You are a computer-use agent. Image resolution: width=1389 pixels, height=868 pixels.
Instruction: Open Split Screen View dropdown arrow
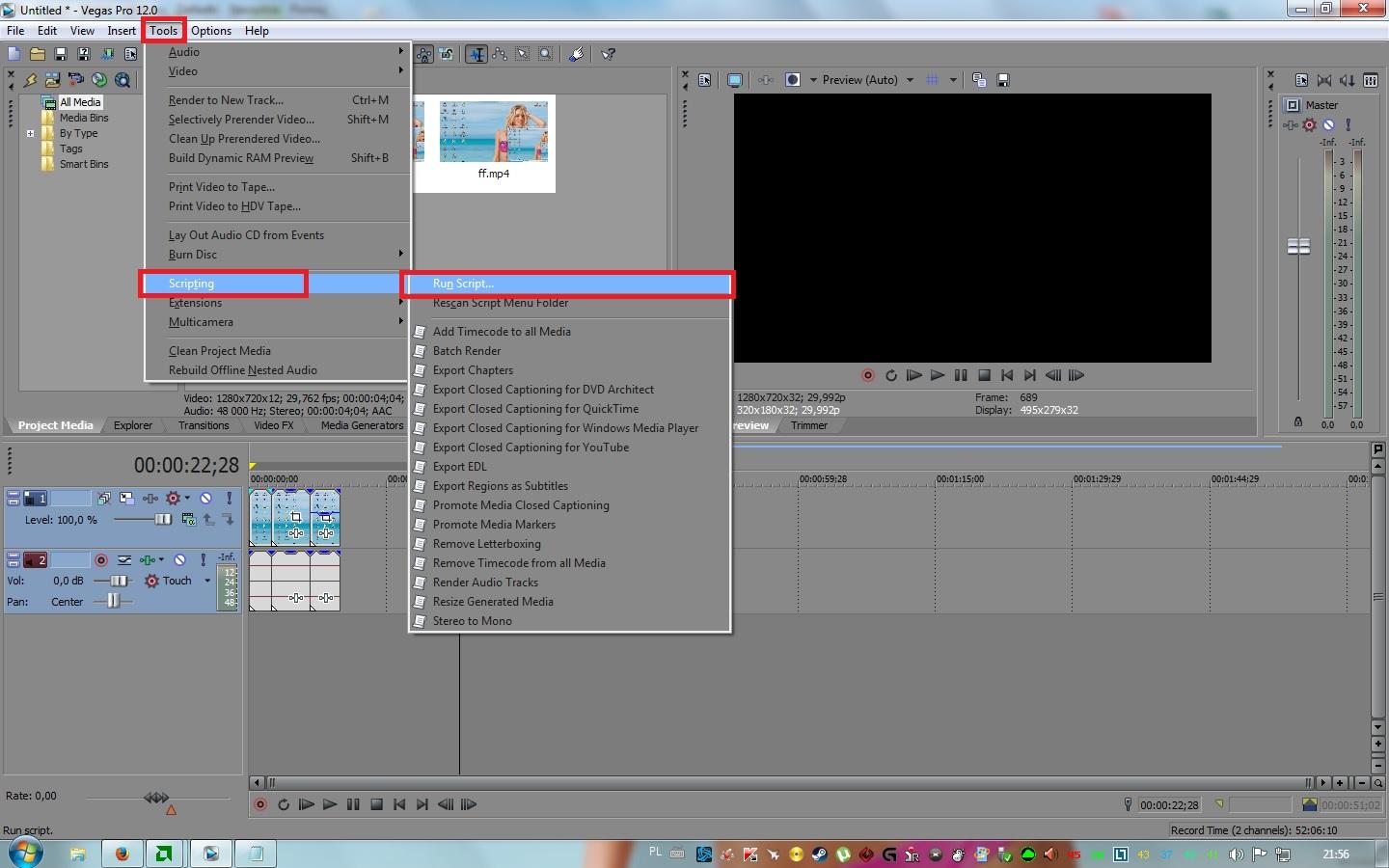point(813,80)
